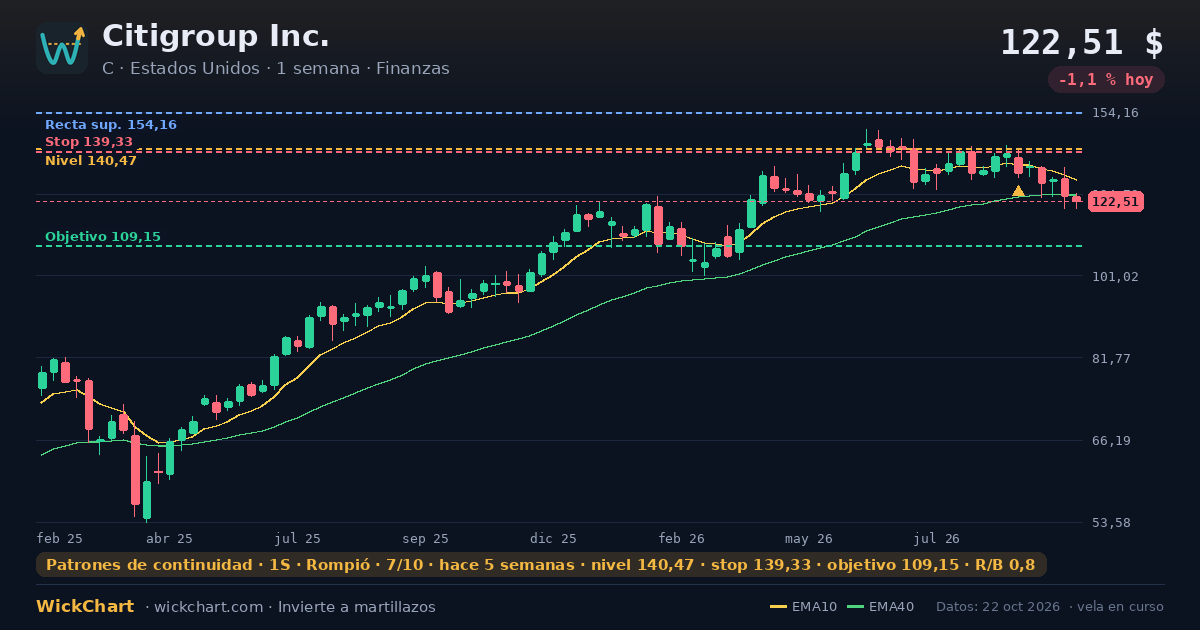Viewport: 1200px width, 630px height.
Task: Click the 154,16 price axis value
Action: coord(1115,113)
